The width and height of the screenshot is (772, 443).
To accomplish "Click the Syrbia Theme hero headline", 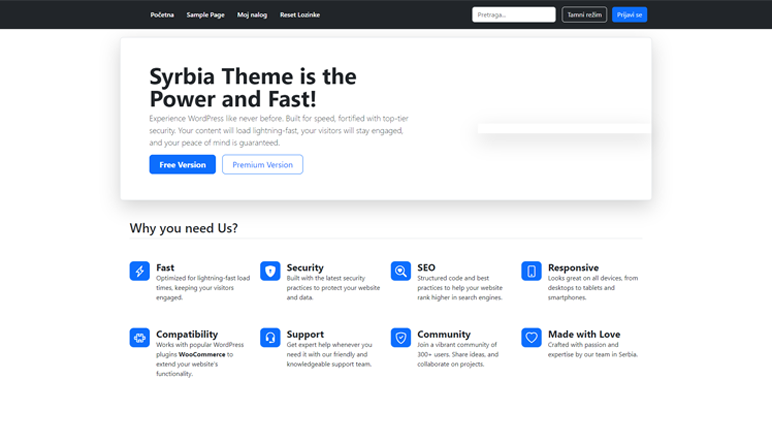I will tap(252, 88).
